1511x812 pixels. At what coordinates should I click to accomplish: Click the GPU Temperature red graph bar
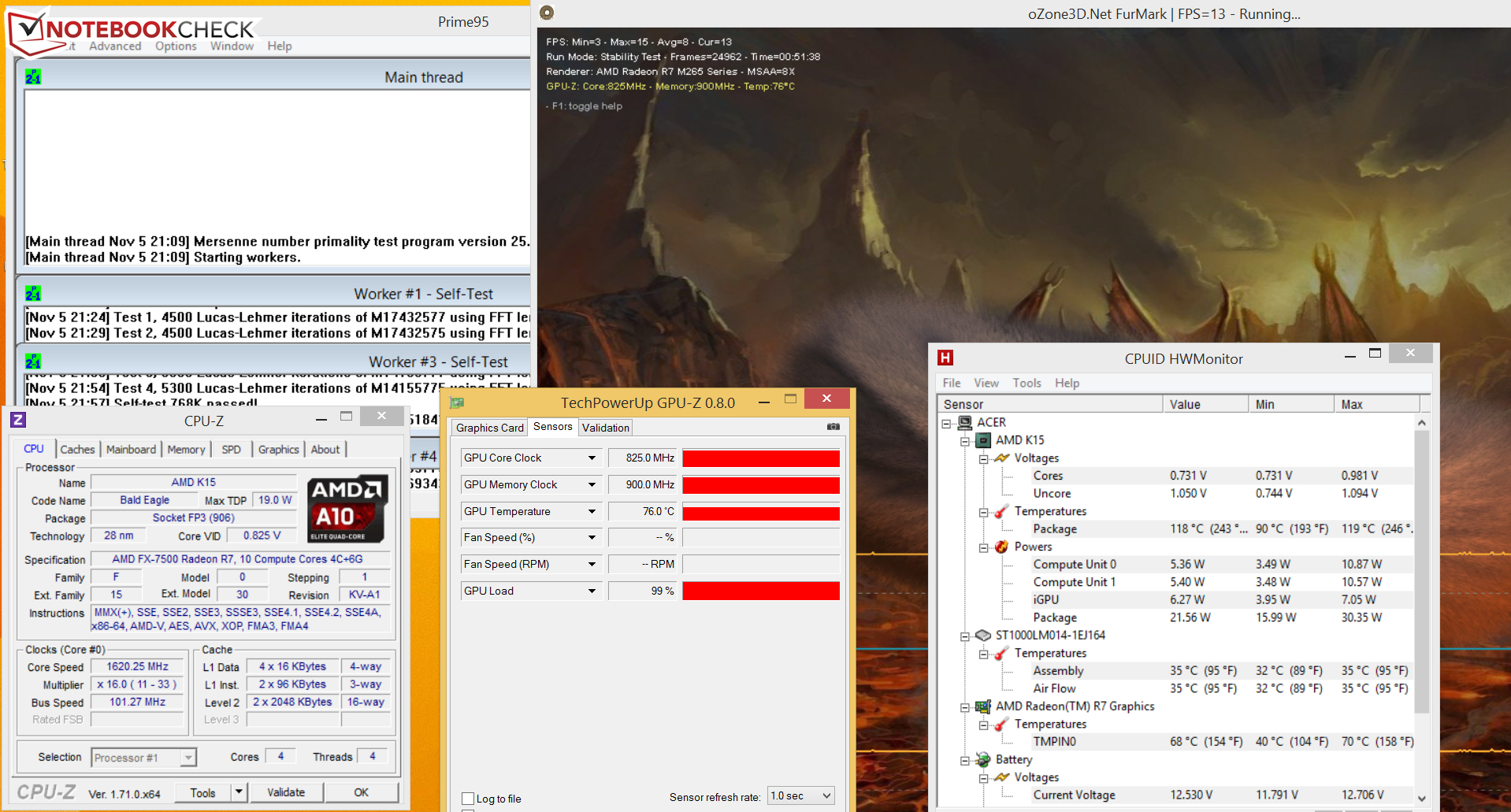(761, 513)
